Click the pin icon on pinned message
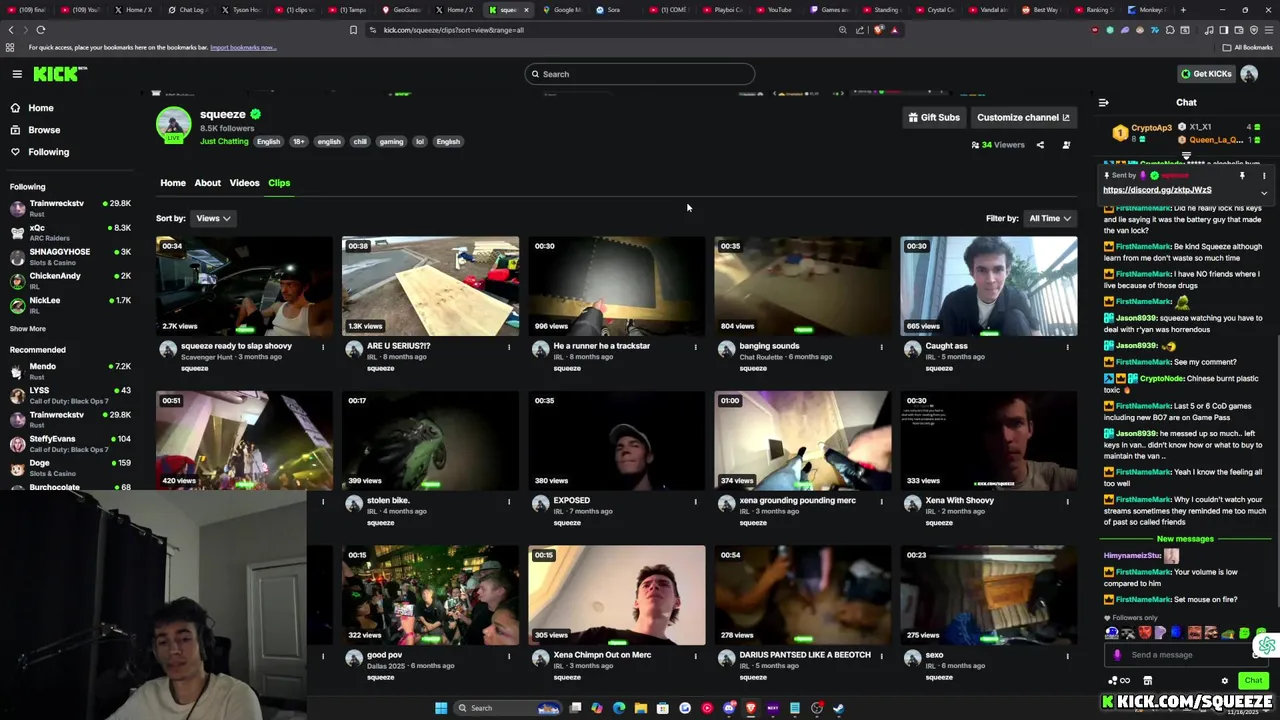Image resolution: width=1280 pixels, height=720 pixels. (1242, 176)
